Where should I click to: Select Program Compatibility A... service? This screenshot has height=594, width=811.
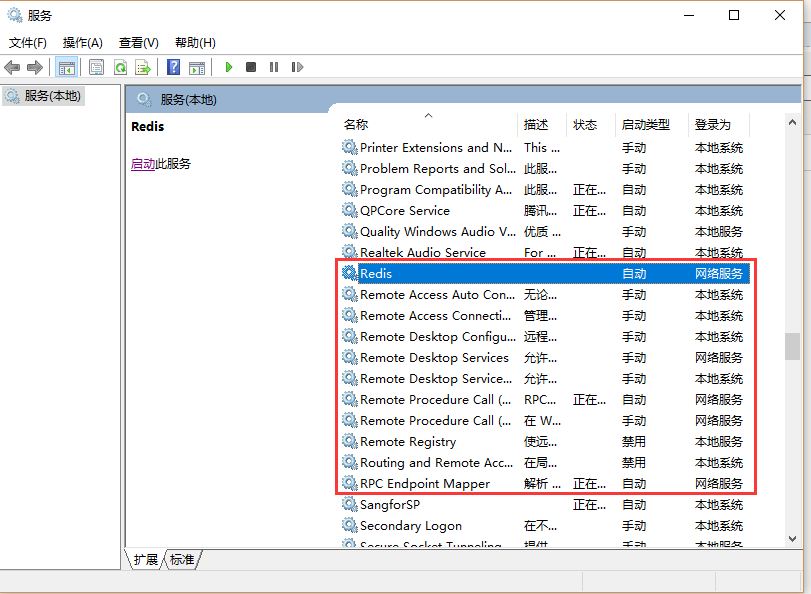click(436, 189)
